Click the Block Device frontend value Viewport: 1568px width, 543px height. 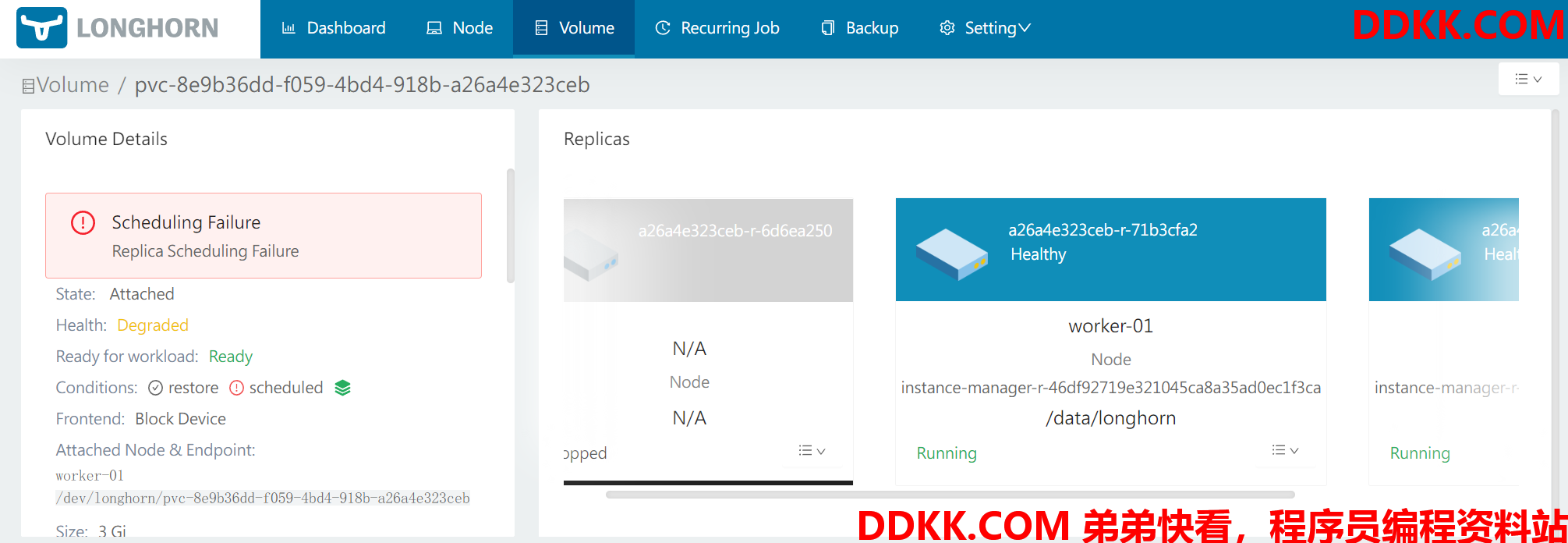click(181, 419)
